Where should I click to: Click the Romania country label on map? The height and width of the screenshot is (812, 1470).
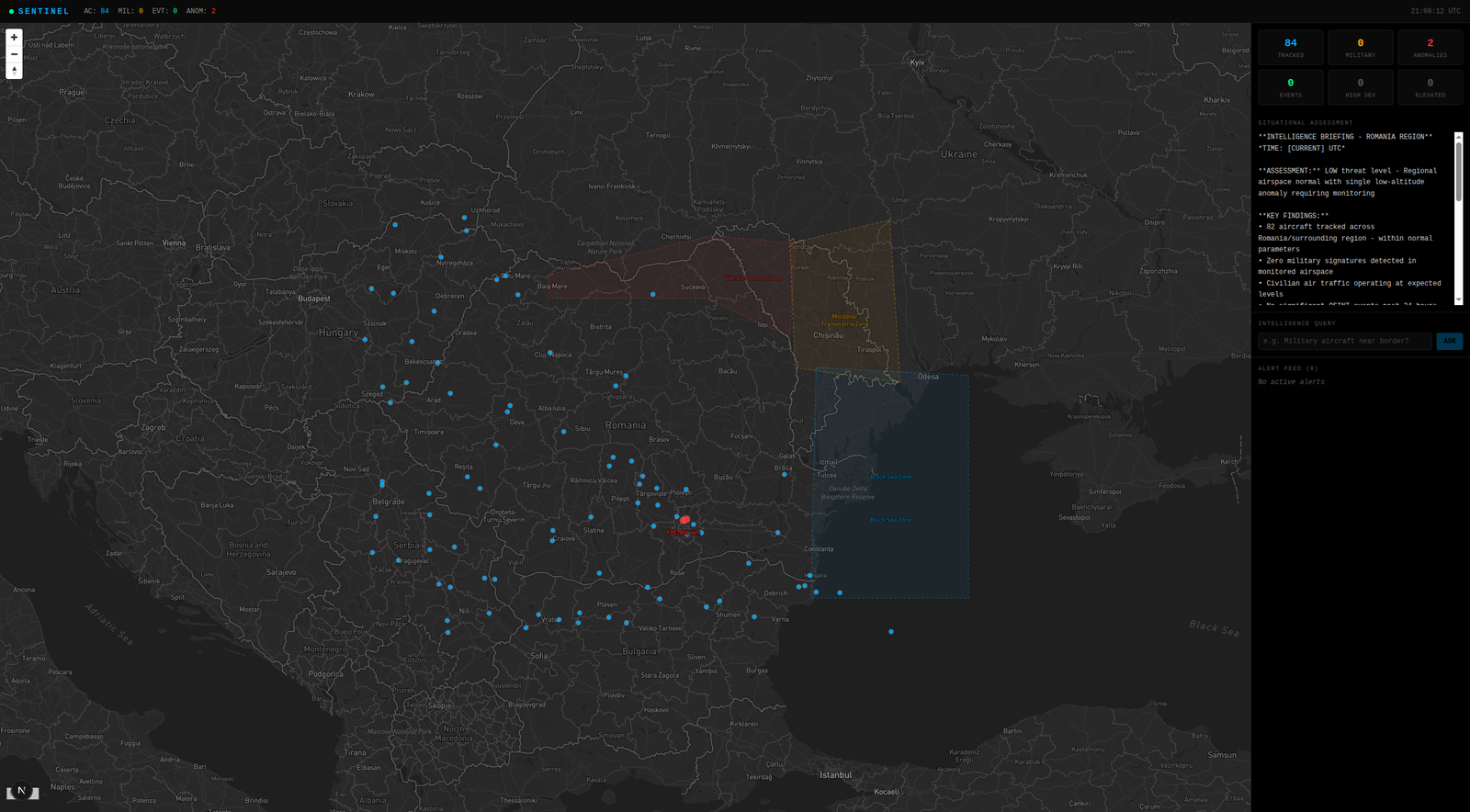626,425
